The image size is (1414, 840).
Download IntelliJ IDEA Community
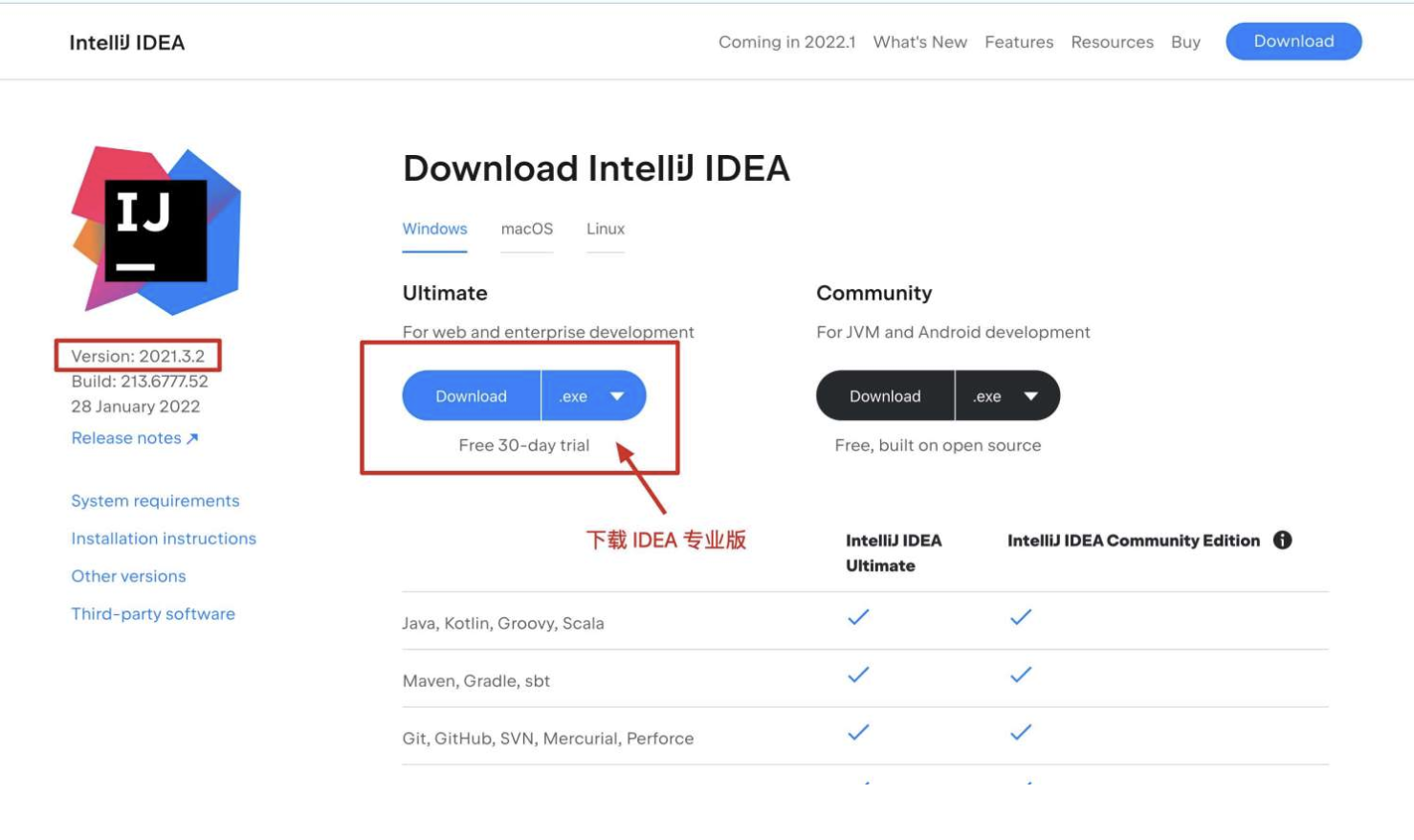tap(885, 396)
